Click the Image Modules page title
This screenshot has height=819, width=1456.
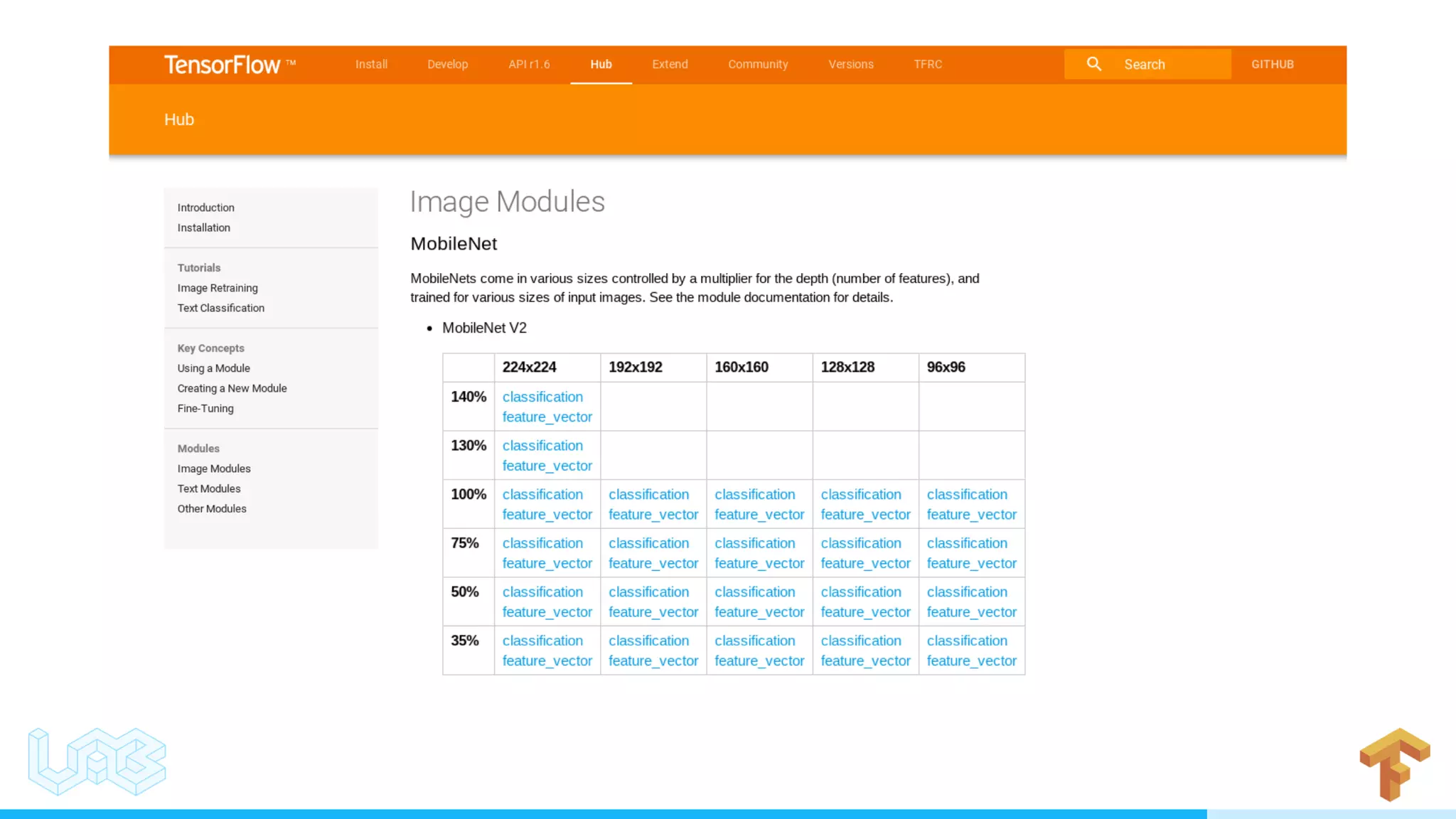tap(508, 202)
